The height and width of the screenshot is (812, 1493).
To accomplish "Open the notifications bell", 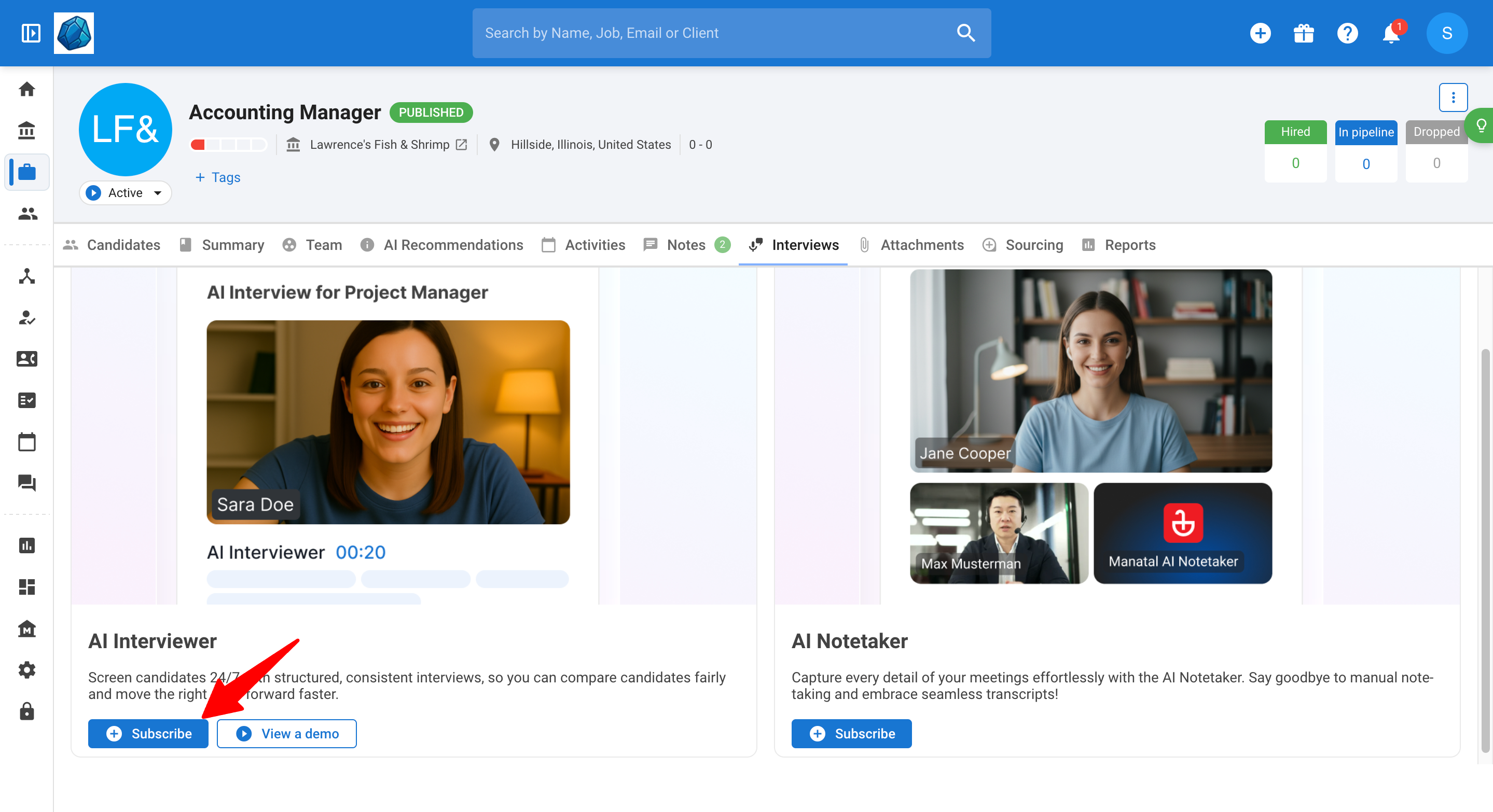I will pos(1391,33).
